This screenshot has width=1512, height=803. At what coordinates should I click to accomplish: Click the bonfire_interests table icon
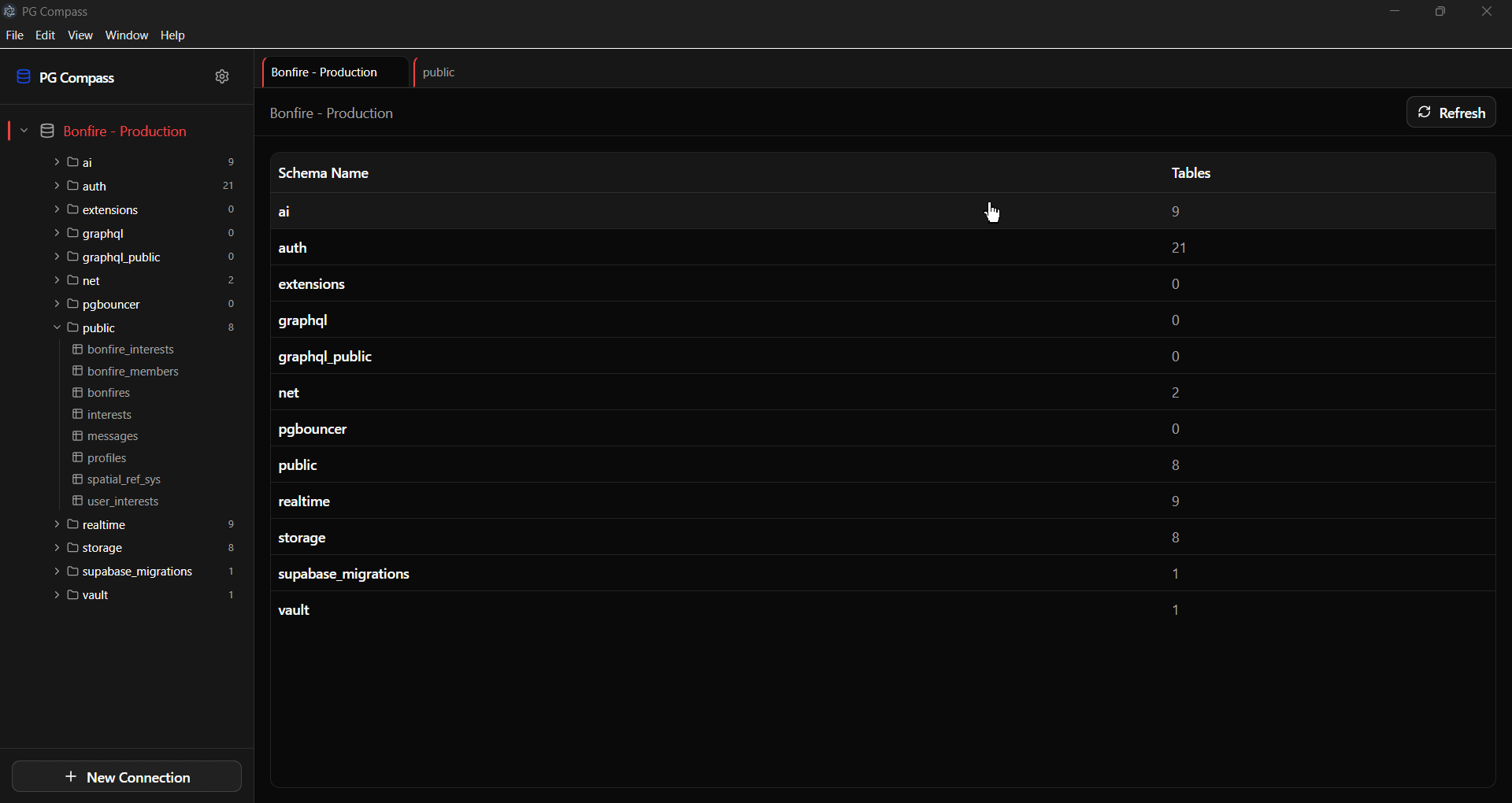[x=78, y=349]
